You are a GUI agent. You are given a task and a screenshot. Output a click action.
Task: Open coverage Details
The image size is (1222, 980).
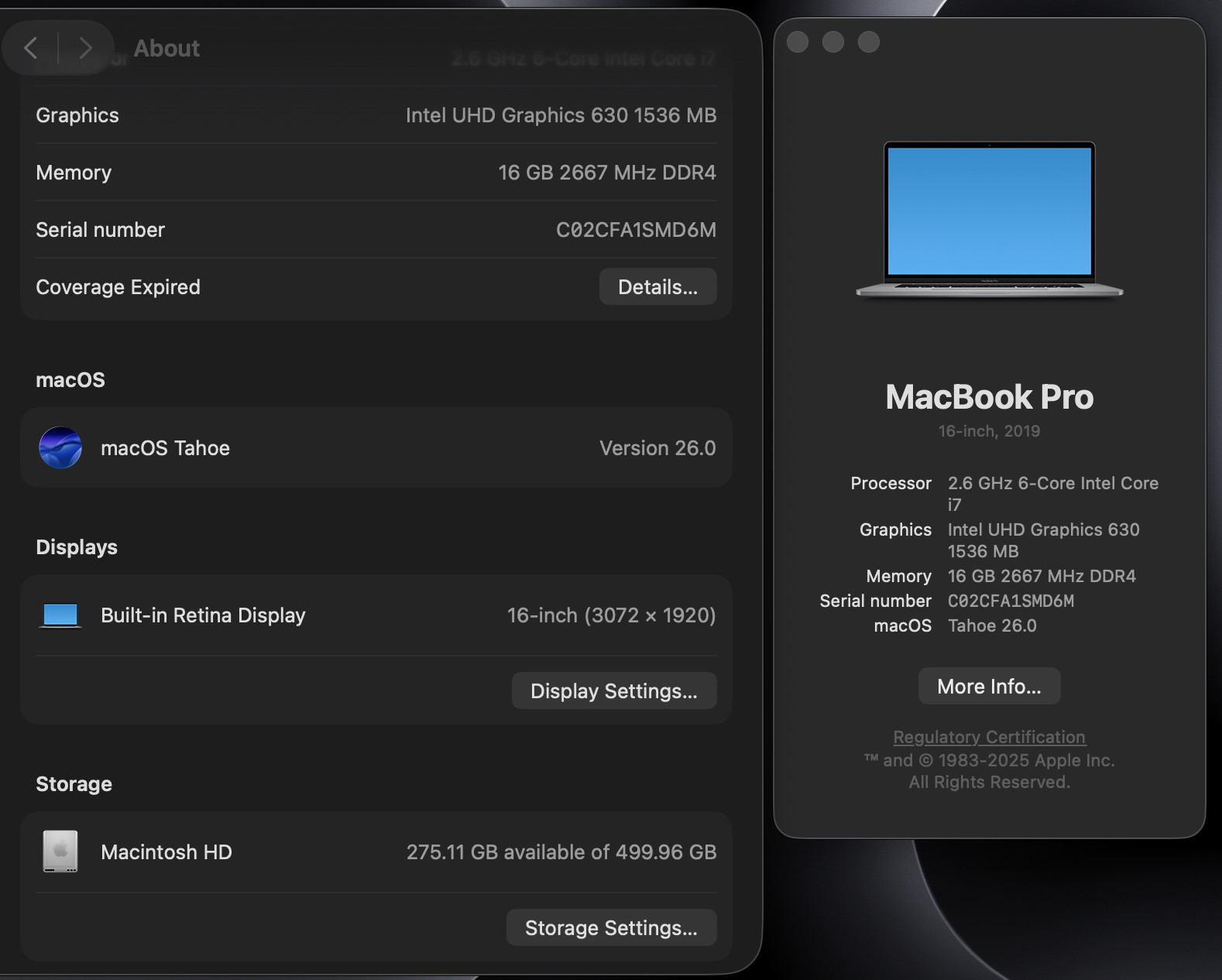pos(657,287)
